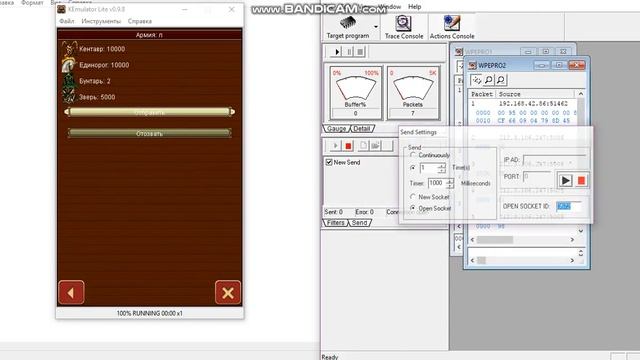Click the Кентавр unit icon

[x=69, y=49]
